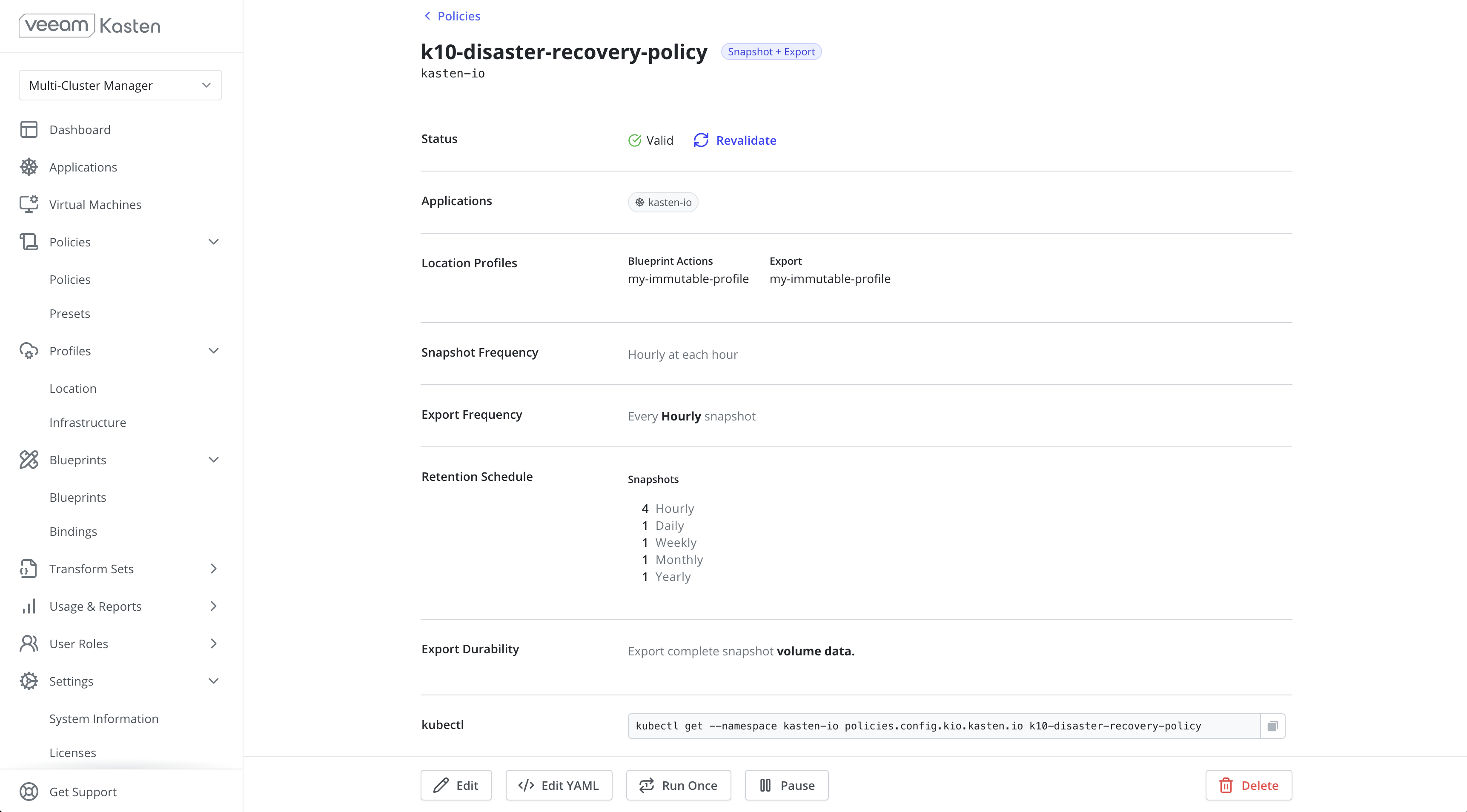Click '4 Hourly' retention entry
Image resolution: width=1467 pixels, height=812 pixels.
pos(668,509)
